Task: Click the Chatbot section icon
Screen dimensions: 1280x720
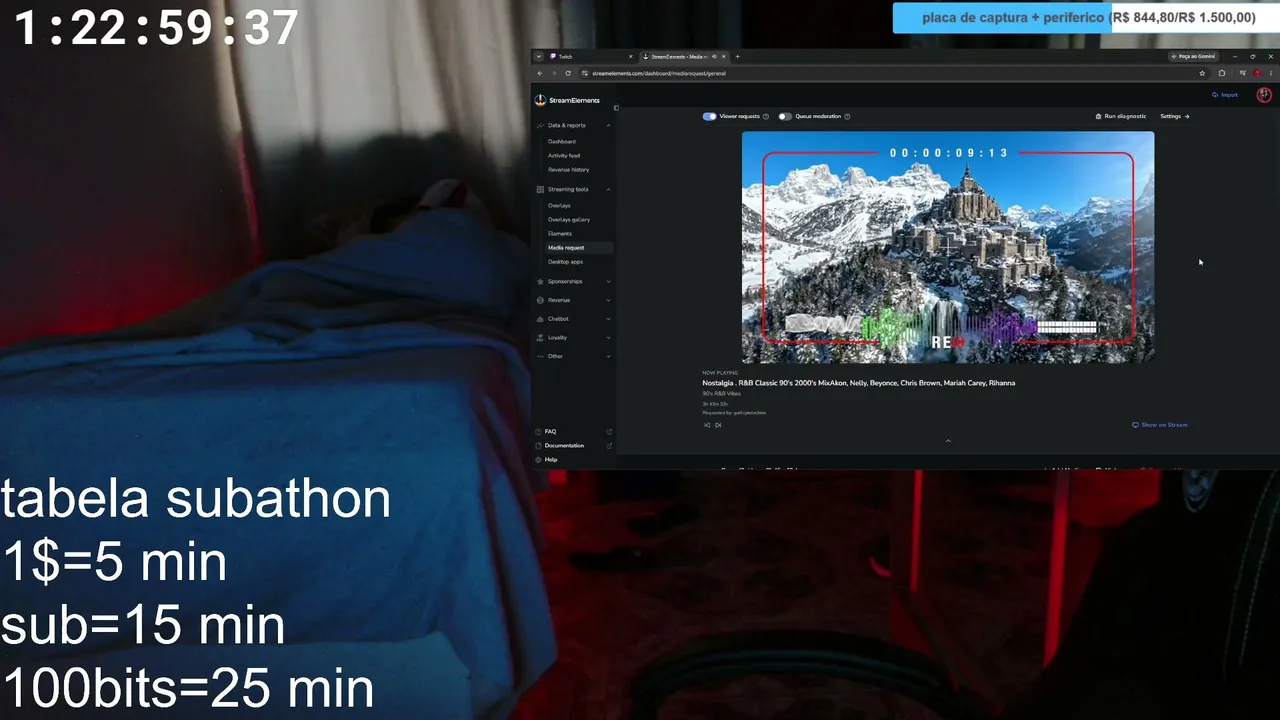Action: tap(540, 319)
